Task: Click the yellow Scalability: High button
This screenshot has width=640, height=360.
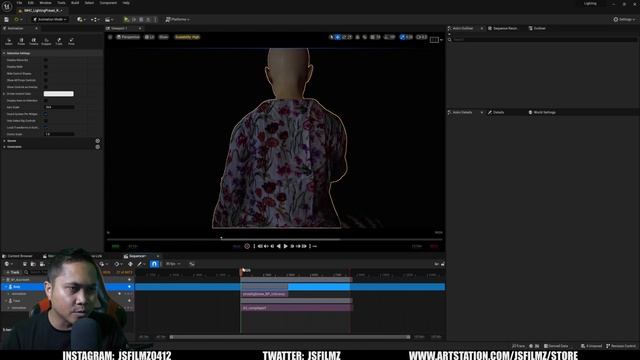Action: 187,37
